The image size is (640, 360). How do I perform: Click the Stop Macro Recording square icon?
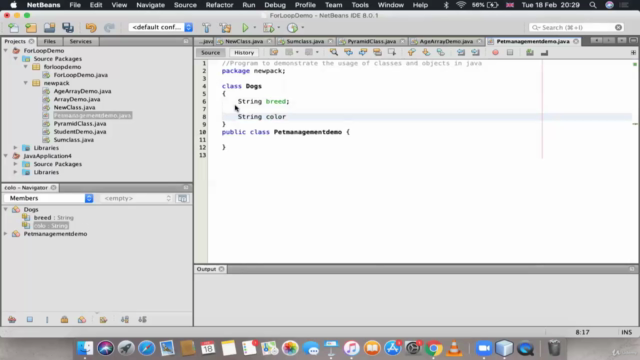510,52
